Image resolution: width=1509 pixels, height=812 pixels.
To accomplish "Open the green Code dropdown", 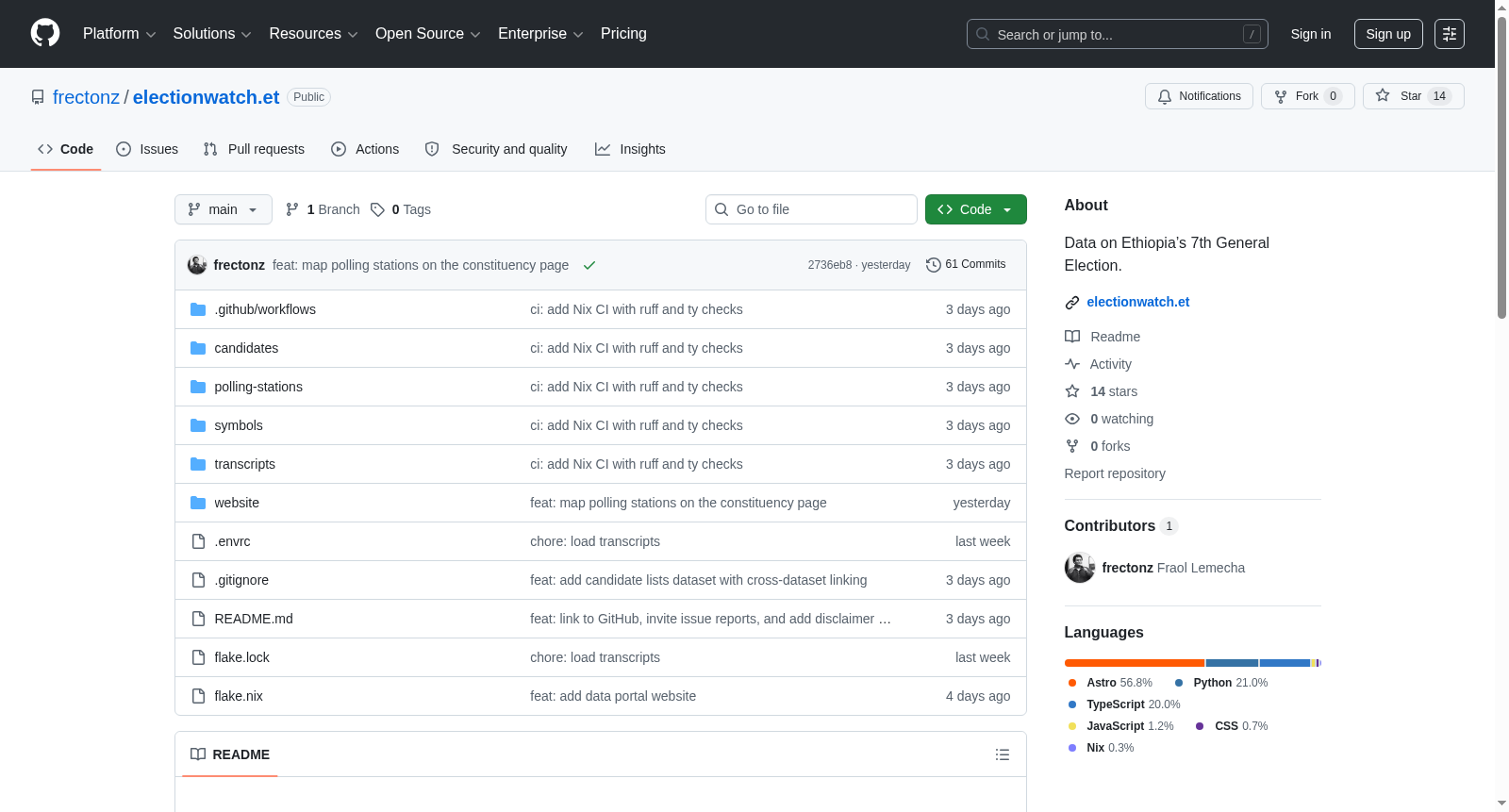I will coord(975,209).
